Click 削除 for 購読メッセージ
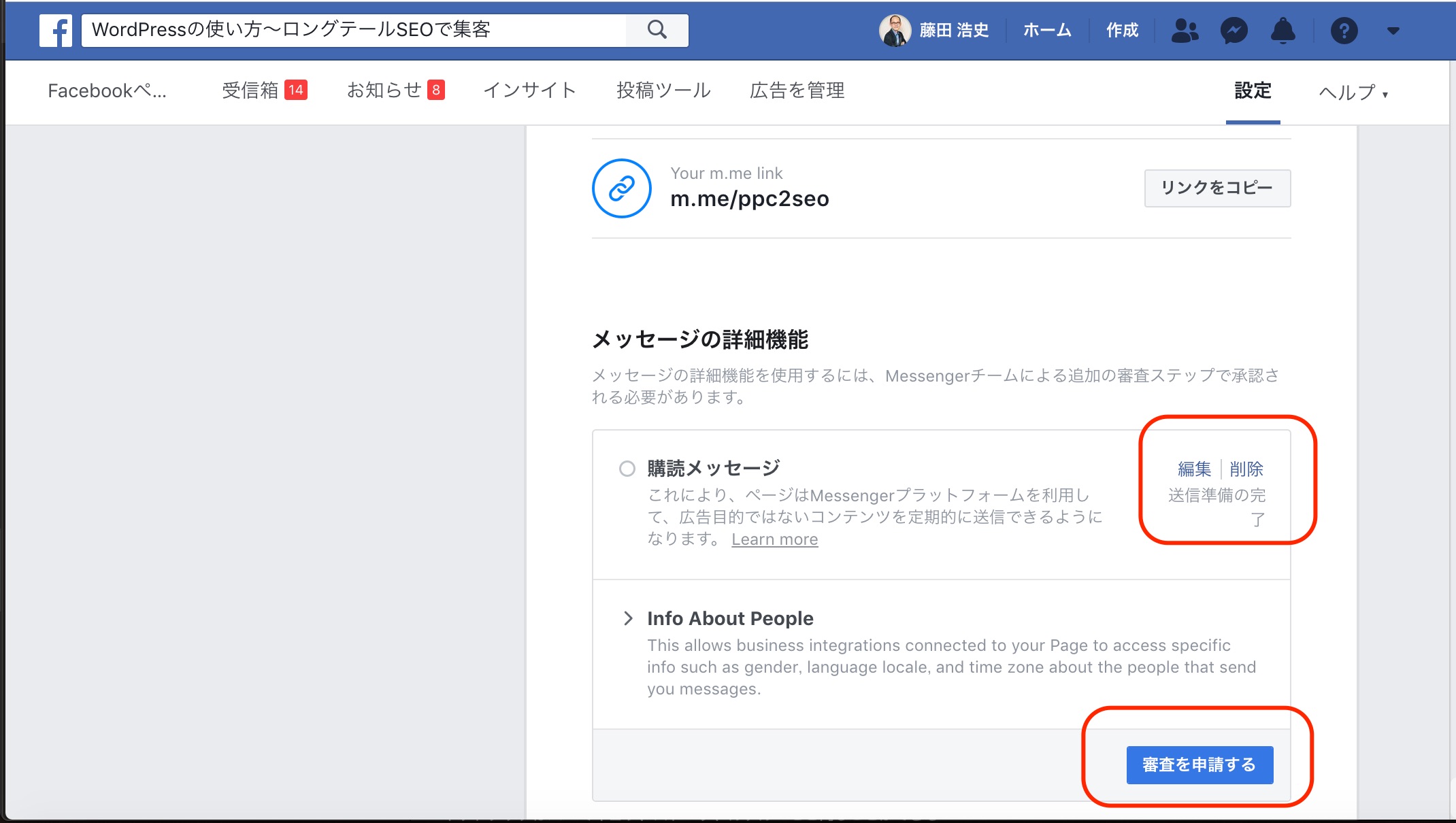This screenshot has width=1456, height=823. [x=1246, y=469]
